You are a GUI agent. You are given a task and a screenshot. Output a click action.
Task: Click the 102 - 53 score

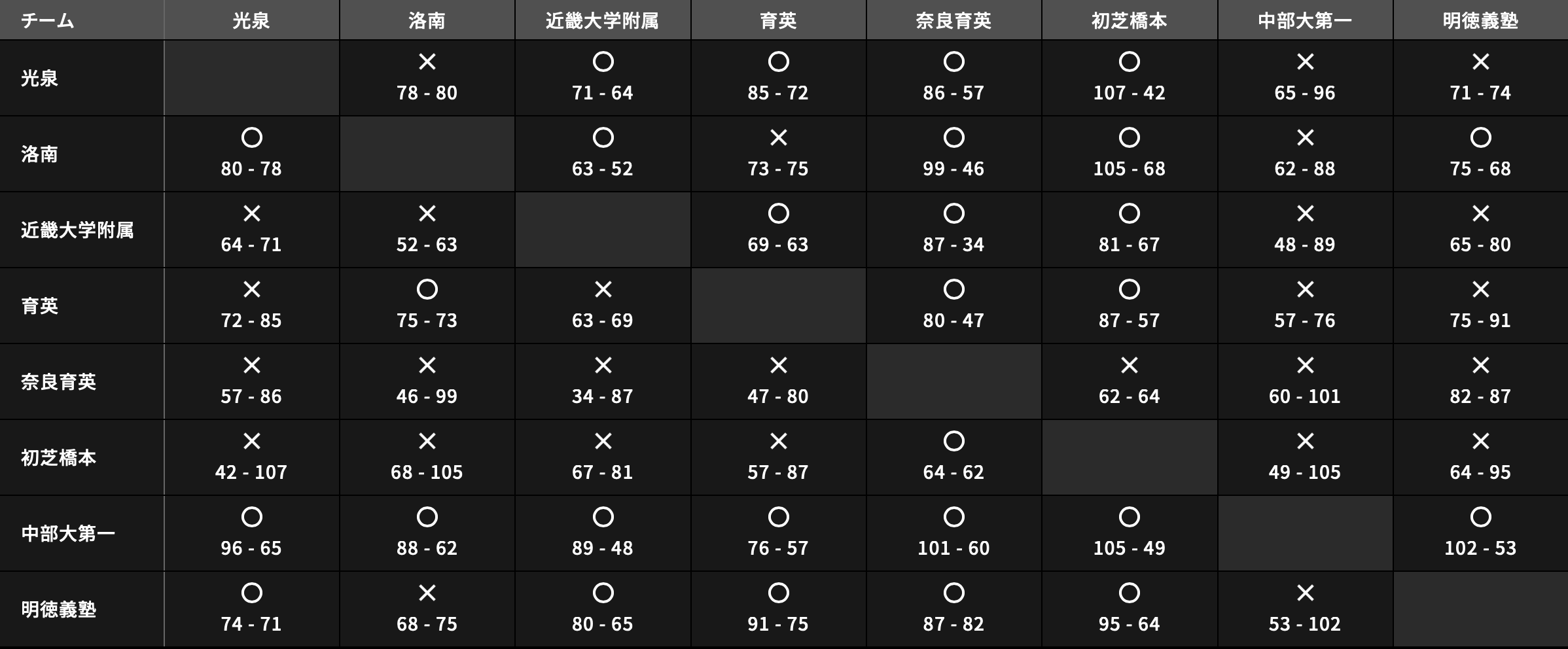click(1480, 548)
